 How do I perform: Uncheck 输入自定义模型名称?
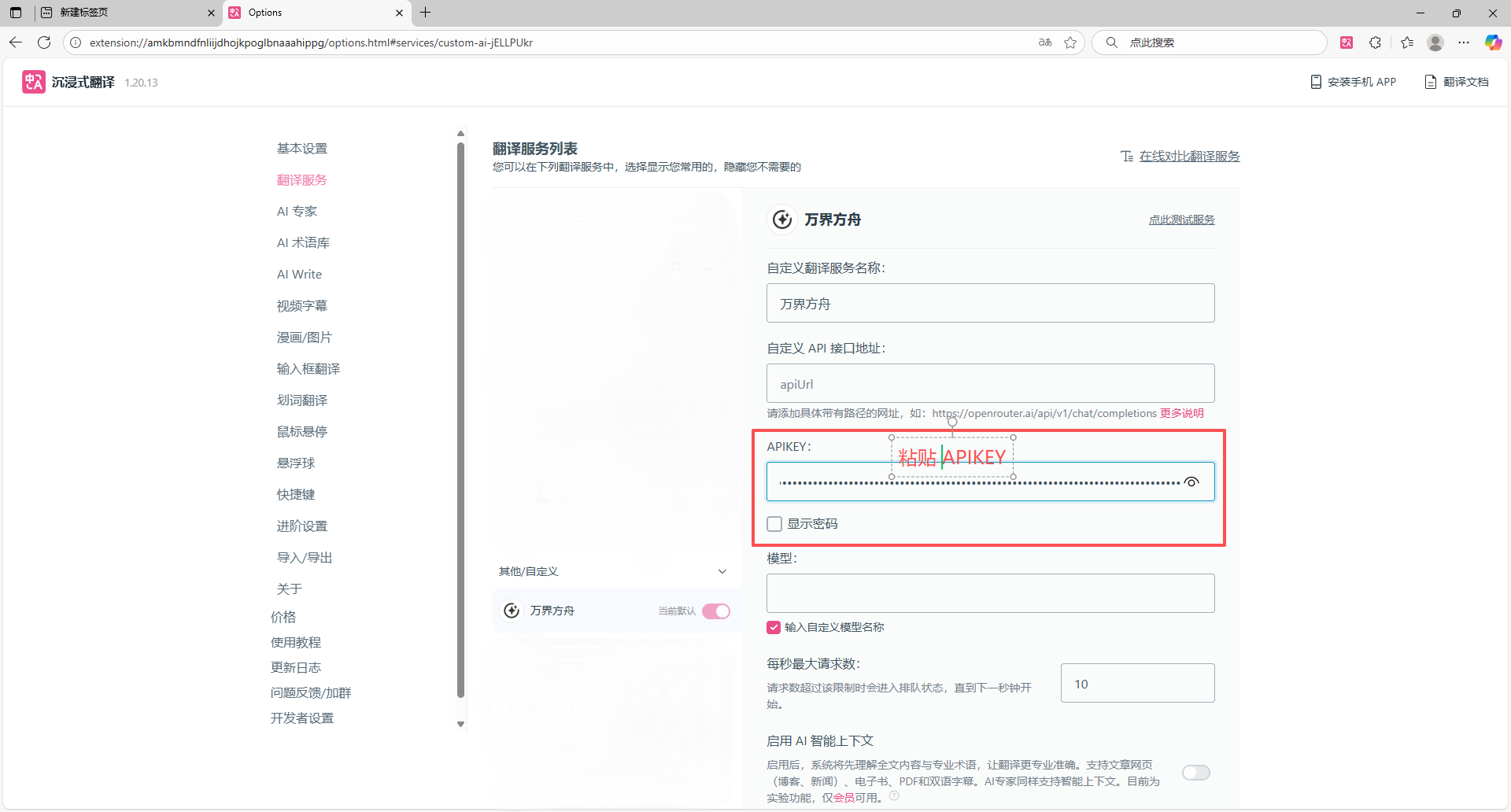(772, 627)
